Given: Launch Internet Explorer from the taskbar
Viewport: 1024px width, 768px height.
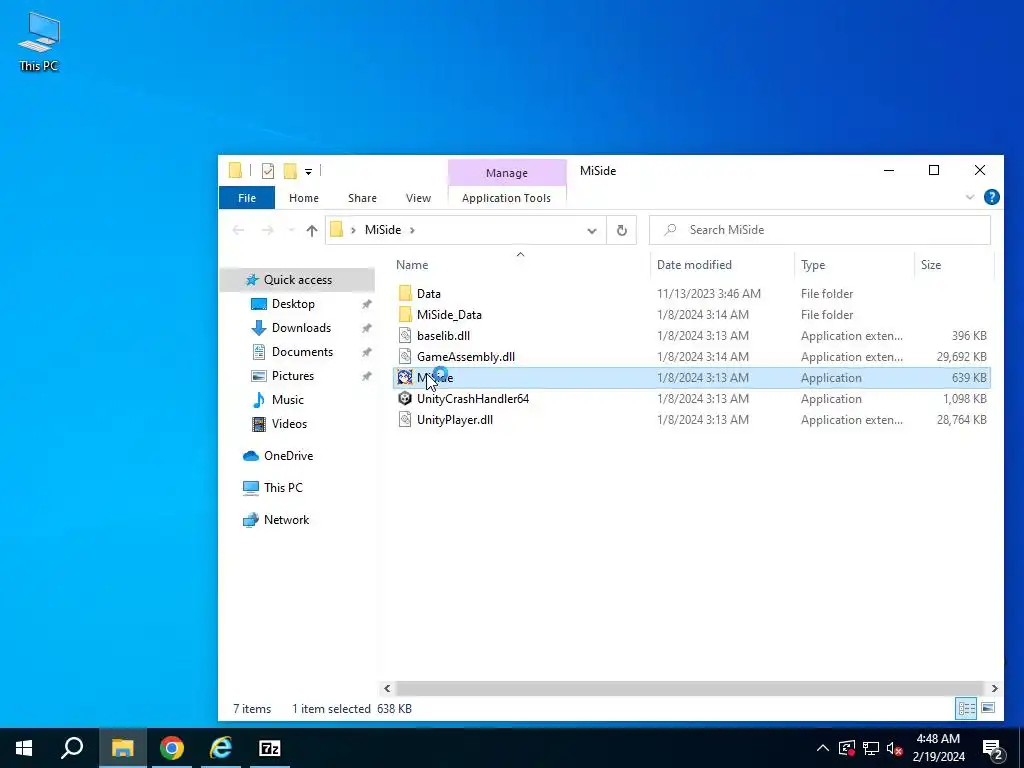Looking at the screenshot, I should tap(221, 748).
